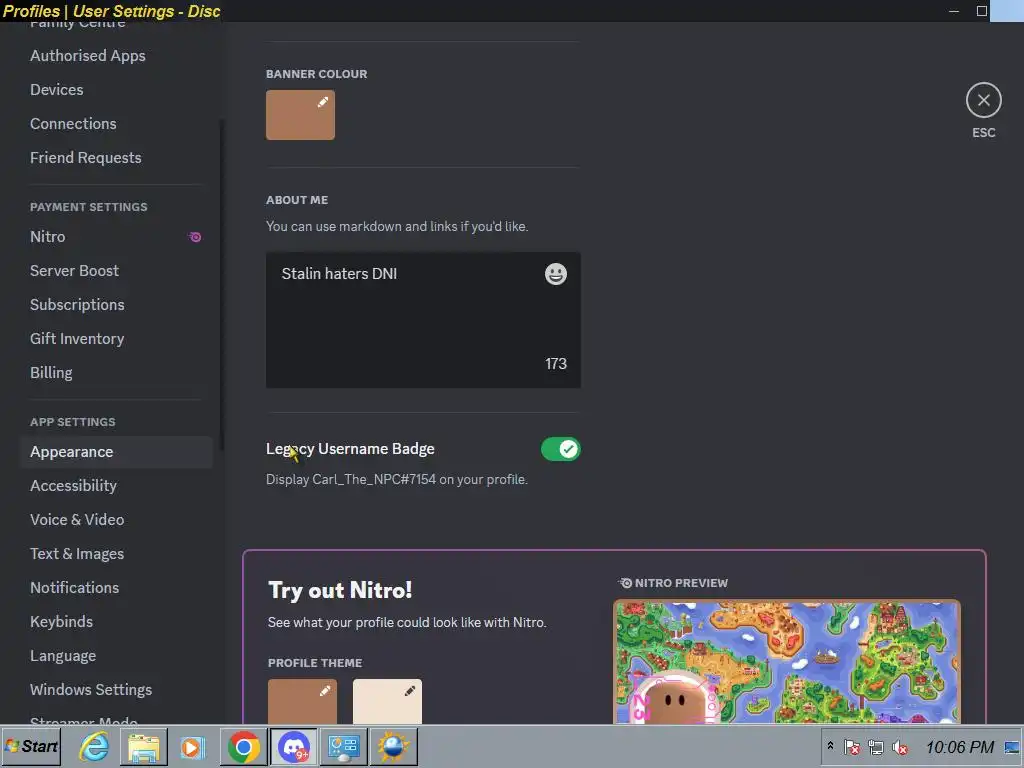Open Windows Settings in sidebar
1024x768 pixels.
91,689
